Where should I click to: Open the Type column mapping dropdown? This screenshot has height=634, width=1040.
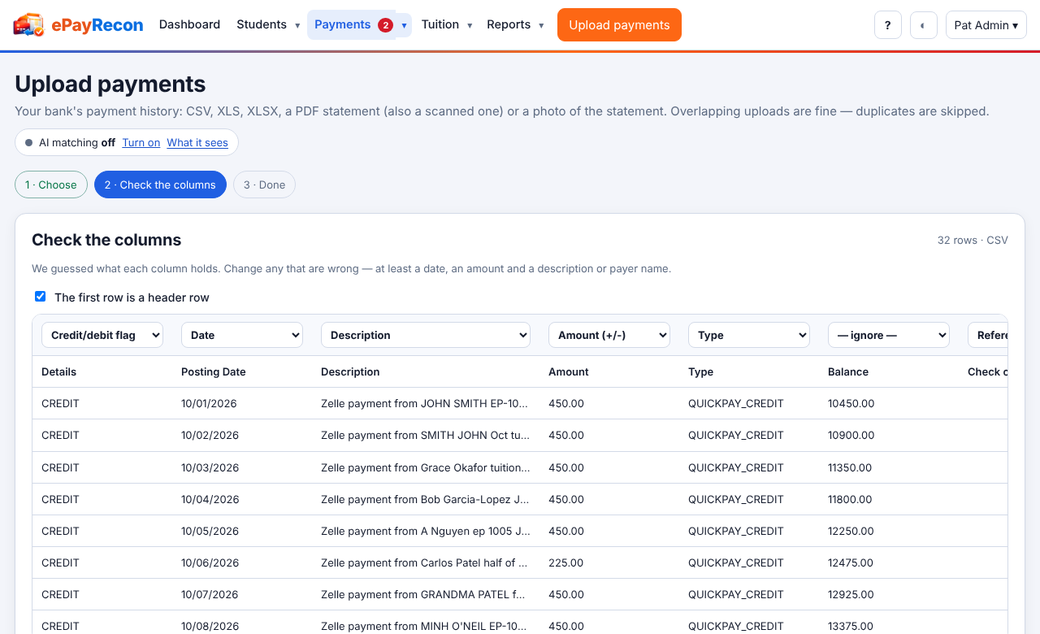(749, 335)
